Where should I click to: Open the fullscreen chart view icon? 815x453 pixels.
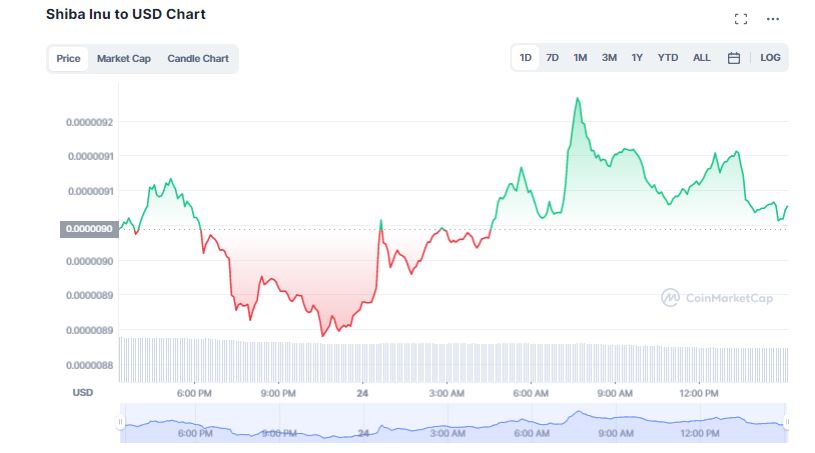[741, 19]
